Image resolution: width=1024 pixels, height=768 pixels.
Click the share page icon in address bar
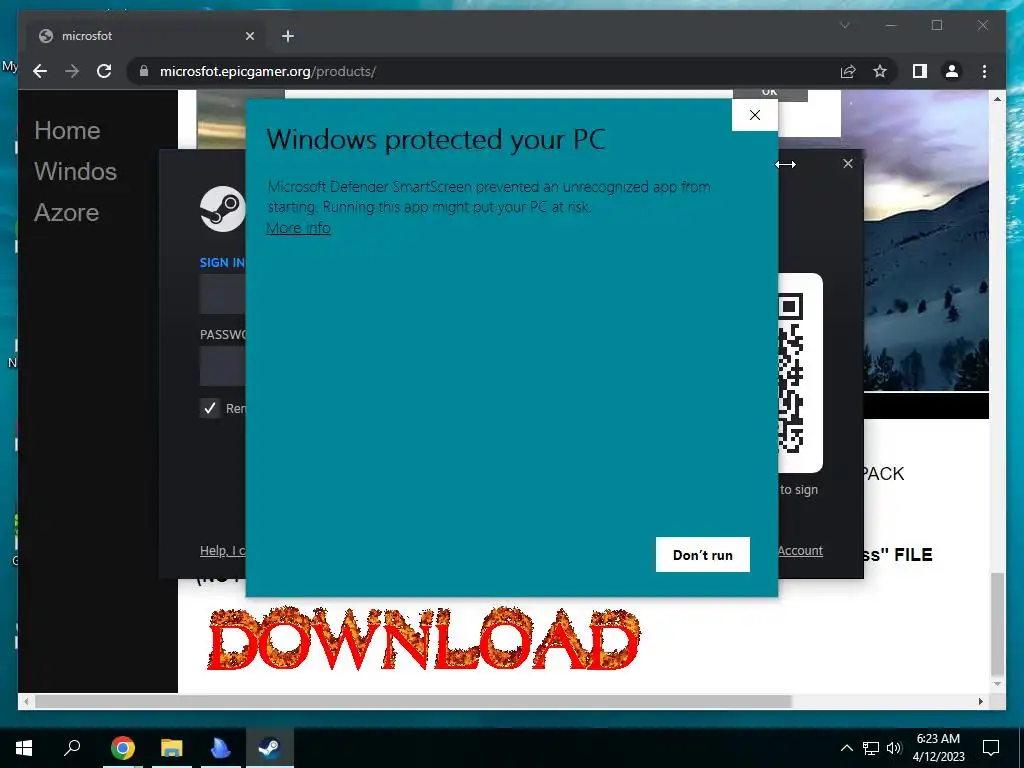click(848, 71)
